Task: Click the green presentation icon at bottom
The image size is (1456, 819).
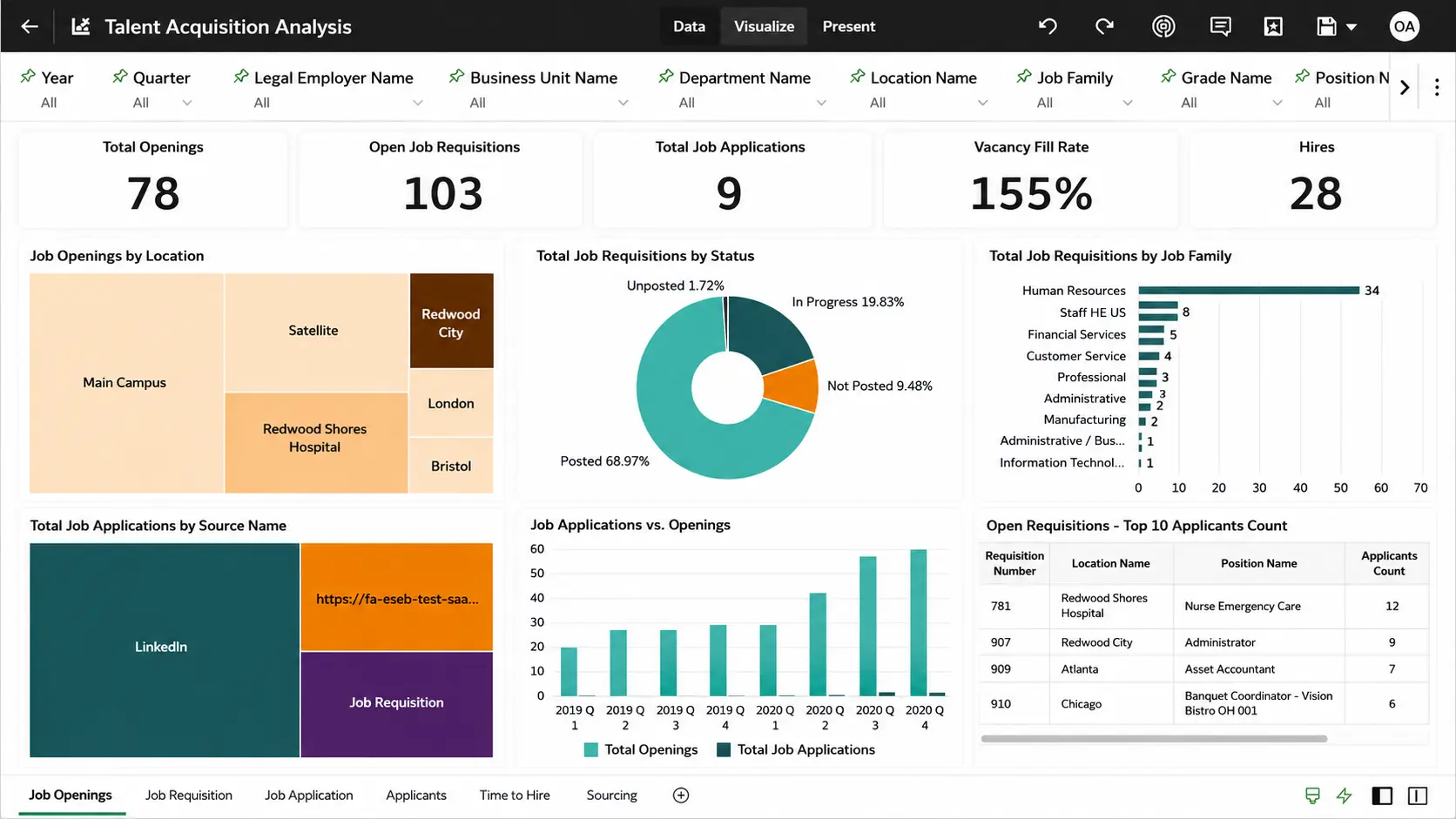Action: coord(1312,796)
